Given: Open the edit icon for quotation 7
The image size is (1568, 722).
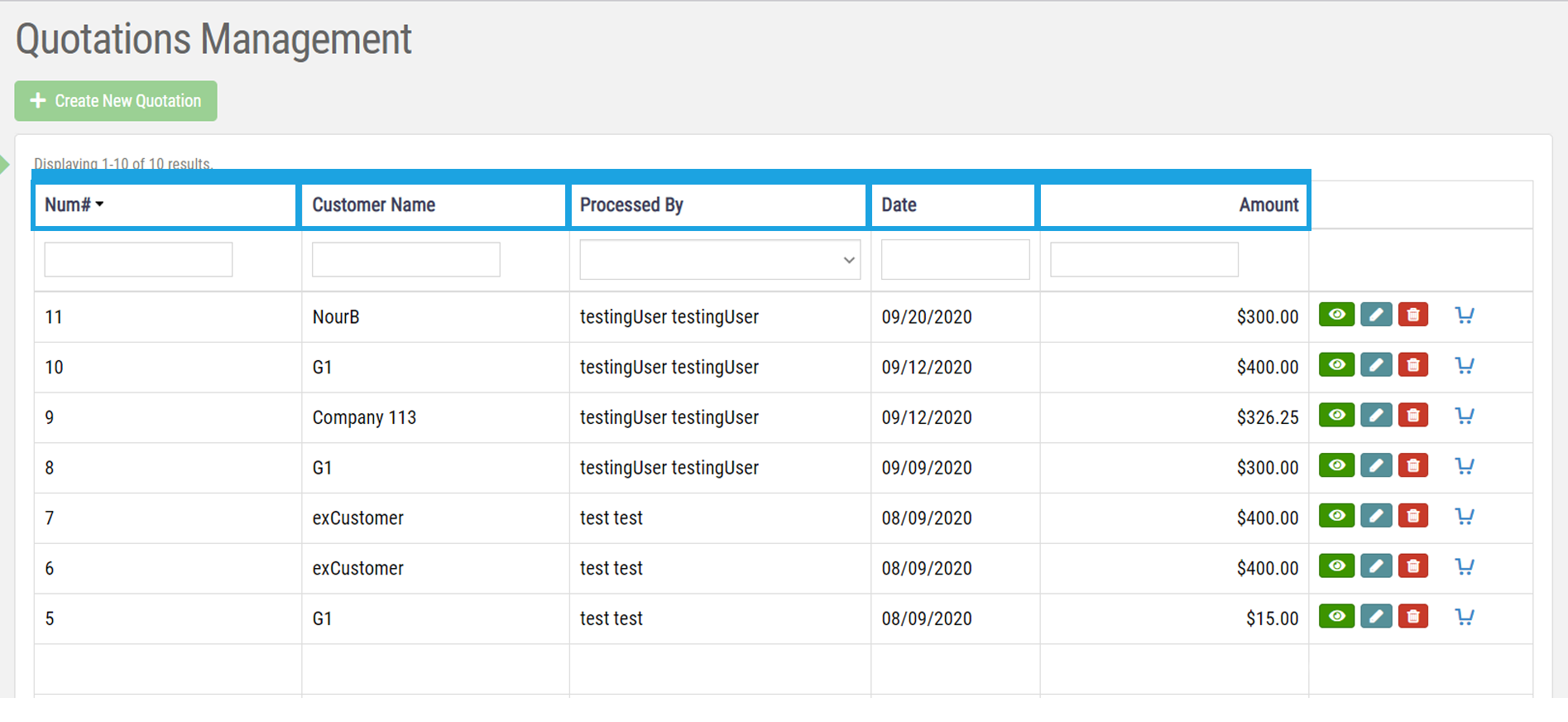Looking at the screenshot, I should pos(1375,517).
